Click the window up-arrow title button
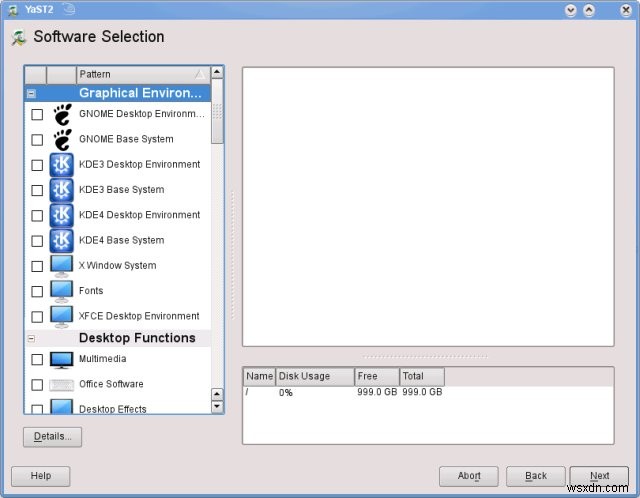The width and height of the screenshot is (640, 498). point(589,10)
